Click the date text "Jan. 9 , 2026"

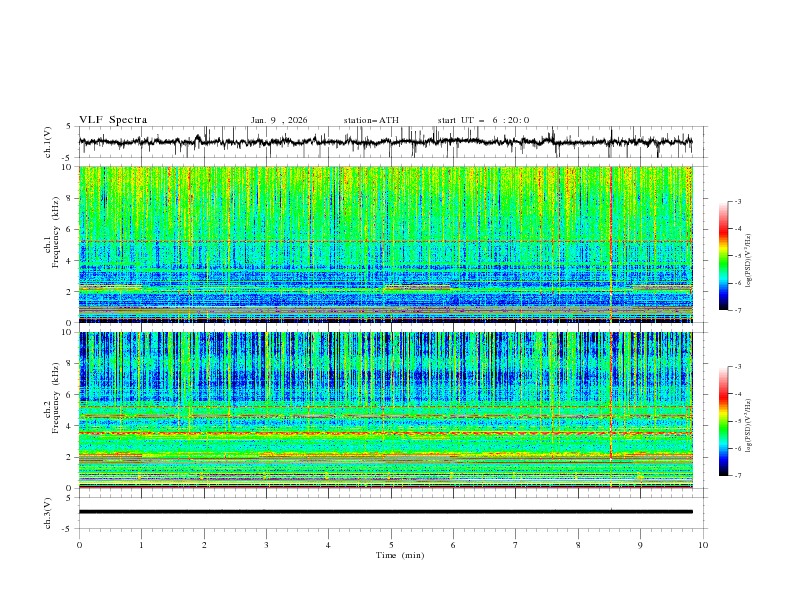click(279, 120)
